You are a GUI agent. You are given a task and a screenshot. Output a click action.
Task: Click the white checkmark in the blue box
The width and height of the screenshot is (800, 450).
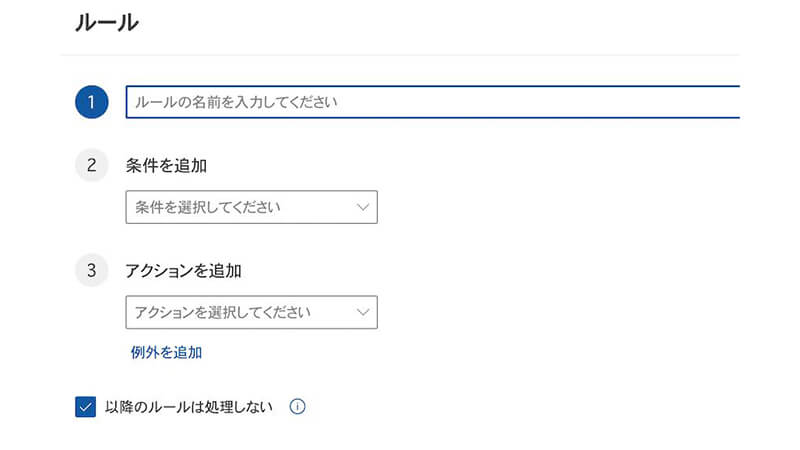pos(85,407)
